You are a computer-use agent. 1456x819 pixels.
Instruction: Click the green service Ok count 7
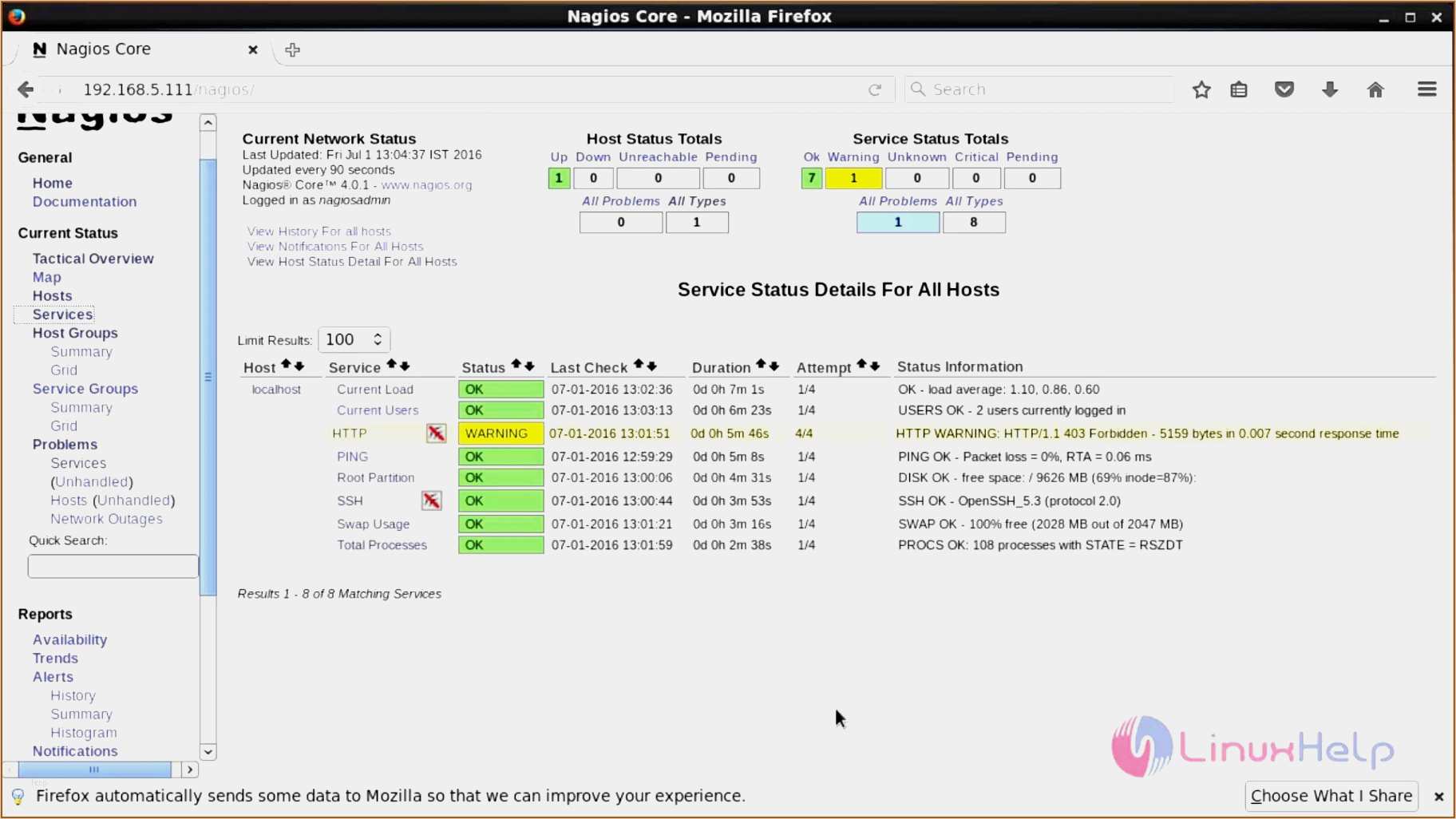point(811,178)
